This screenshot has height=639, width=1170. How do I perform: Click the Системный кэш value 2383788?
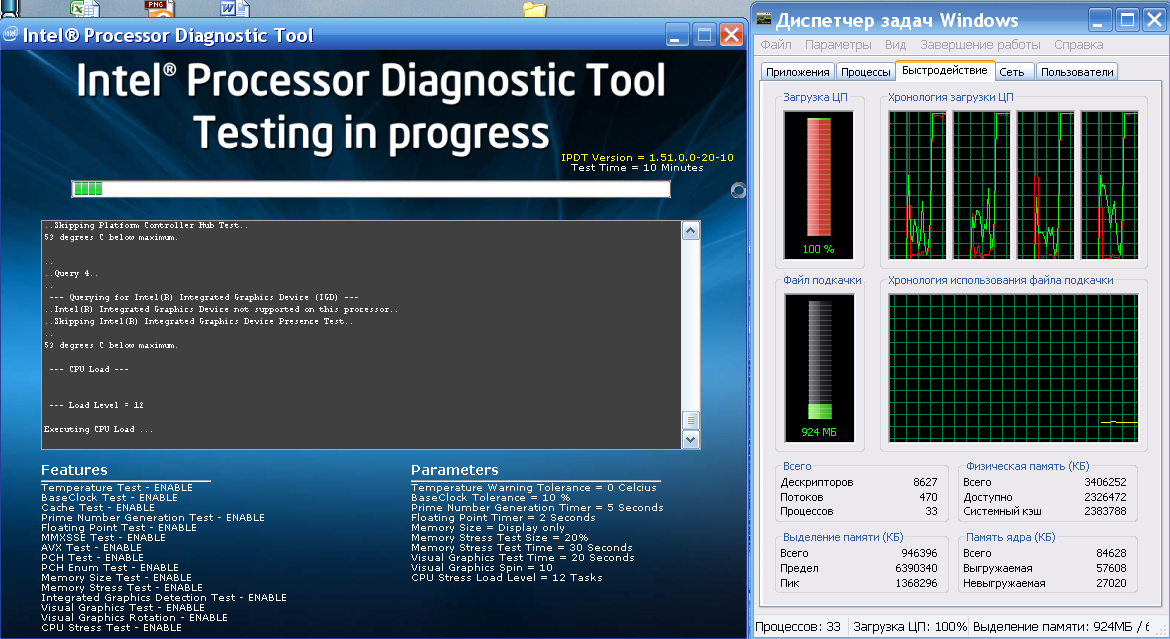coord(1105,511)
